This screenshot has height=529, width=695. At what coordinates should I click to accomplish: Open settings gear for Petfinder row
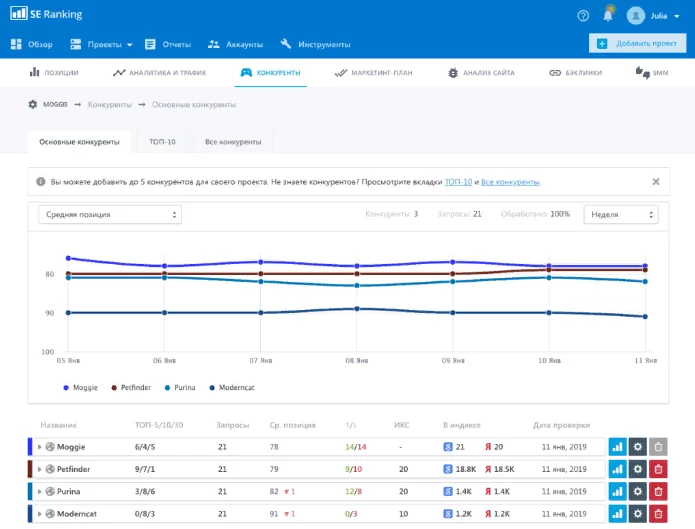[x=638, y=469]
